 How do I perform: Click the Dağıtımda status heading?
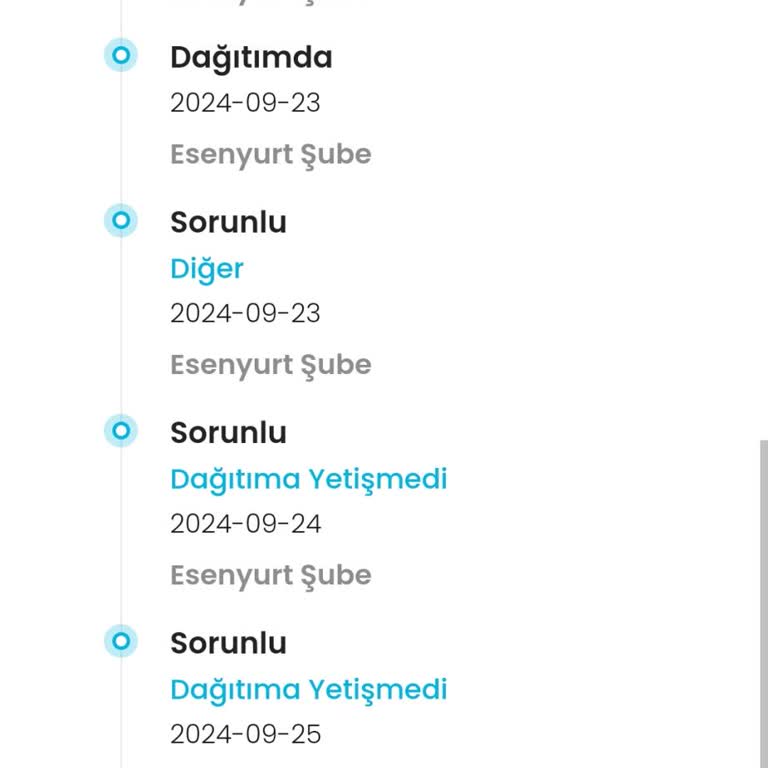[251, 58]
